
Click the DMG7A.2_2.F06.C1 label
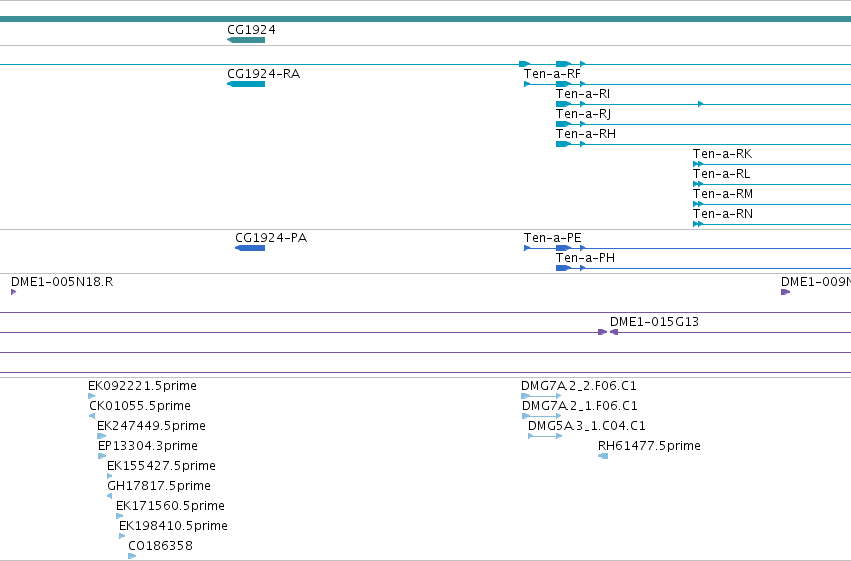point(579,386)
